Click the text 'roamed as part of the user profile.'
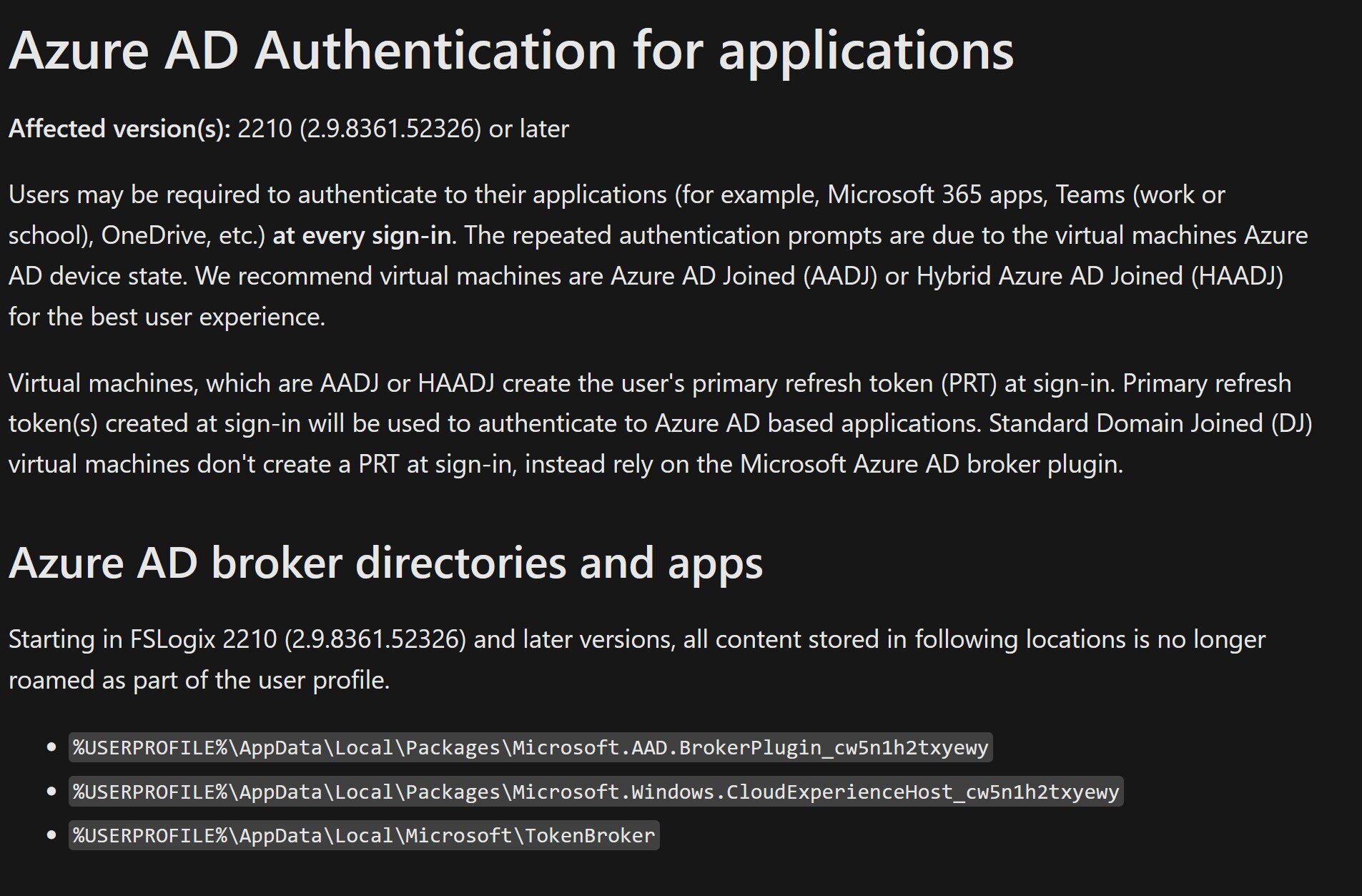The image size is (1362, 896). [199, 679]
